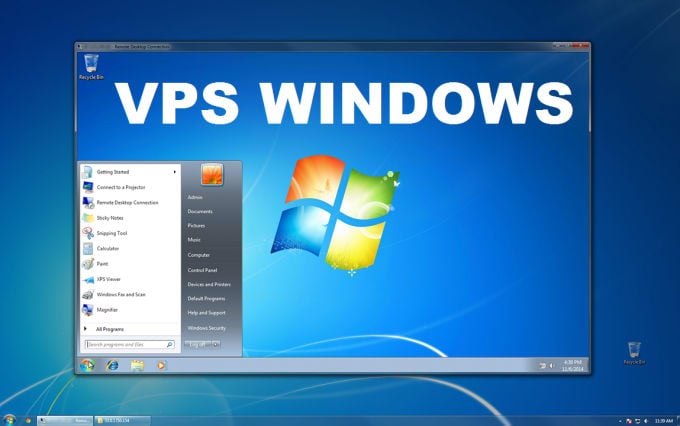Click the volume icon in host tray
The image size is (680, 426).
646,421
